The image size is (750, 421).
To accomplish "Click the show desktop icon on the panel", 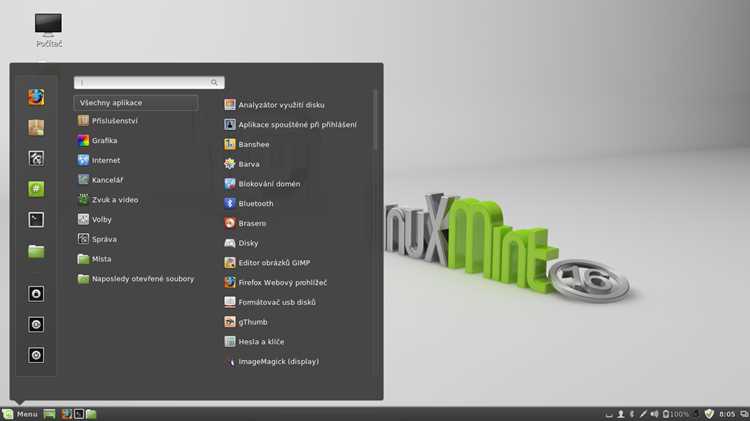I will coord(49,414).
